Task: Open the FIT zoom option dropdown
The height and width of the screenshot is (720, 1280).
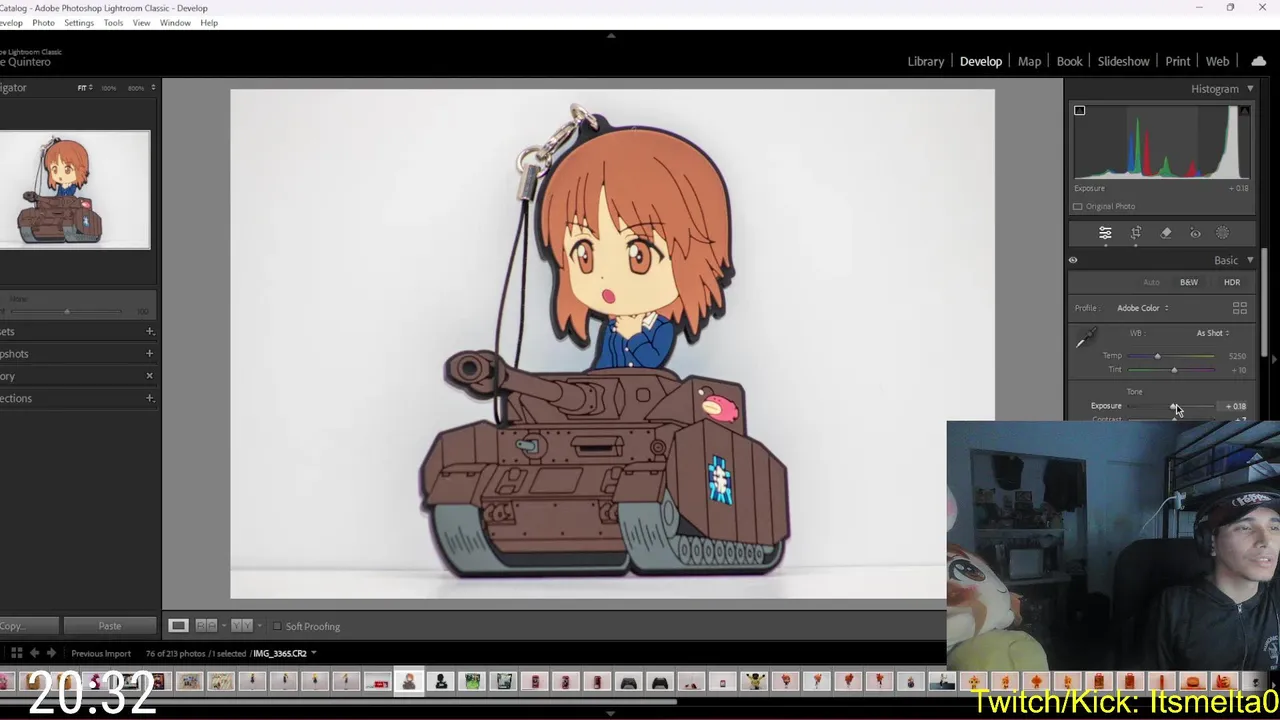Action: pyautogui.click(x=85, y=88)
